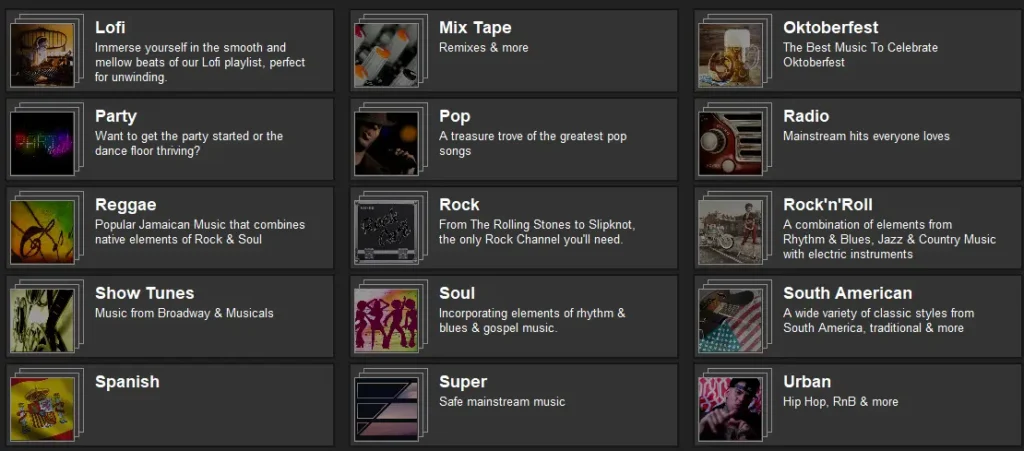Click the Show Tunes cover thumbnail
Image resolution: width=1024 pixels, height=451 pixels.
point(42,321)
